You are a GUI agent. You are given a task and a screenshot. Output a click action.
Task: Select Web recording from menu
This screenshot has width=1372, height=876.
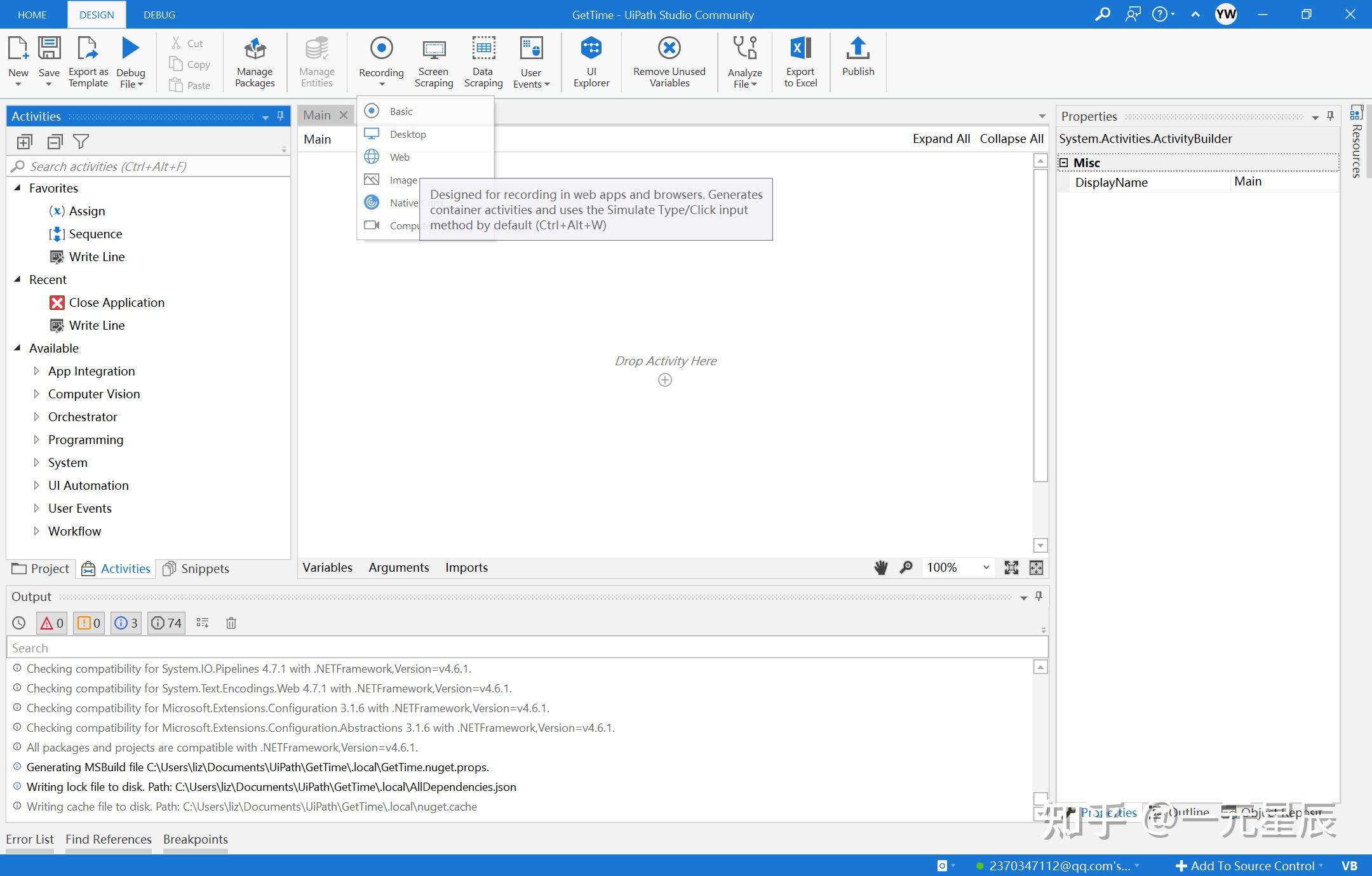399,157
